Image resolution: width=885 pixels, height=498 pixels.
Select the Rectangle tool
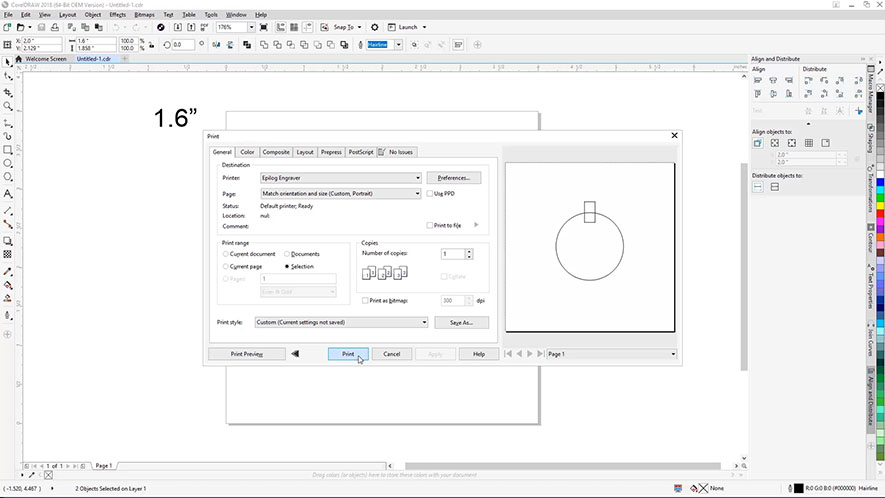coord(8,150)
